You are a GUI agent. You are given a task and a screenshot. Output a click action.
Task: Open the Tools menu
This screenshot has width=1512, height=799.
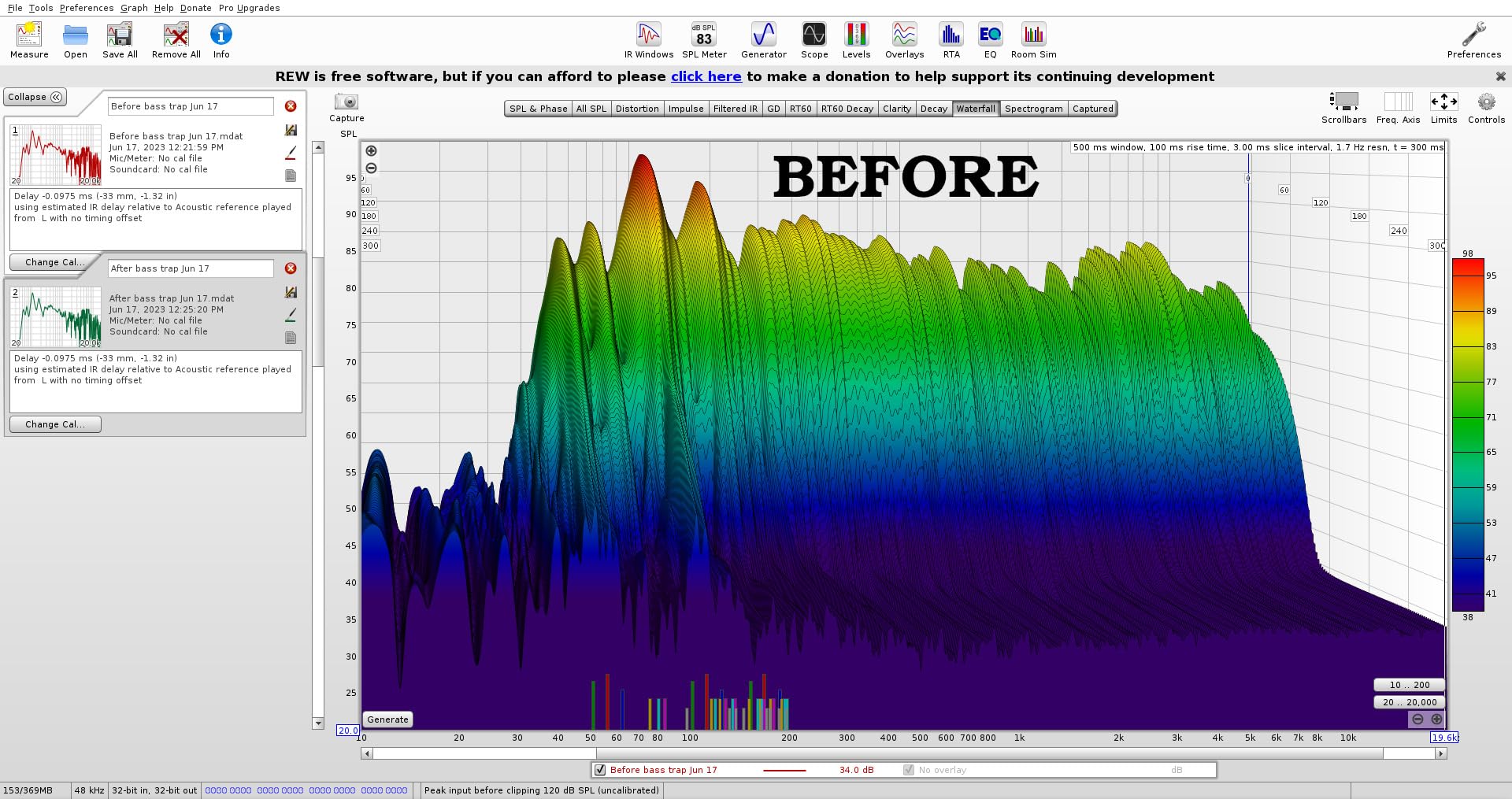(x=41, y=8)
